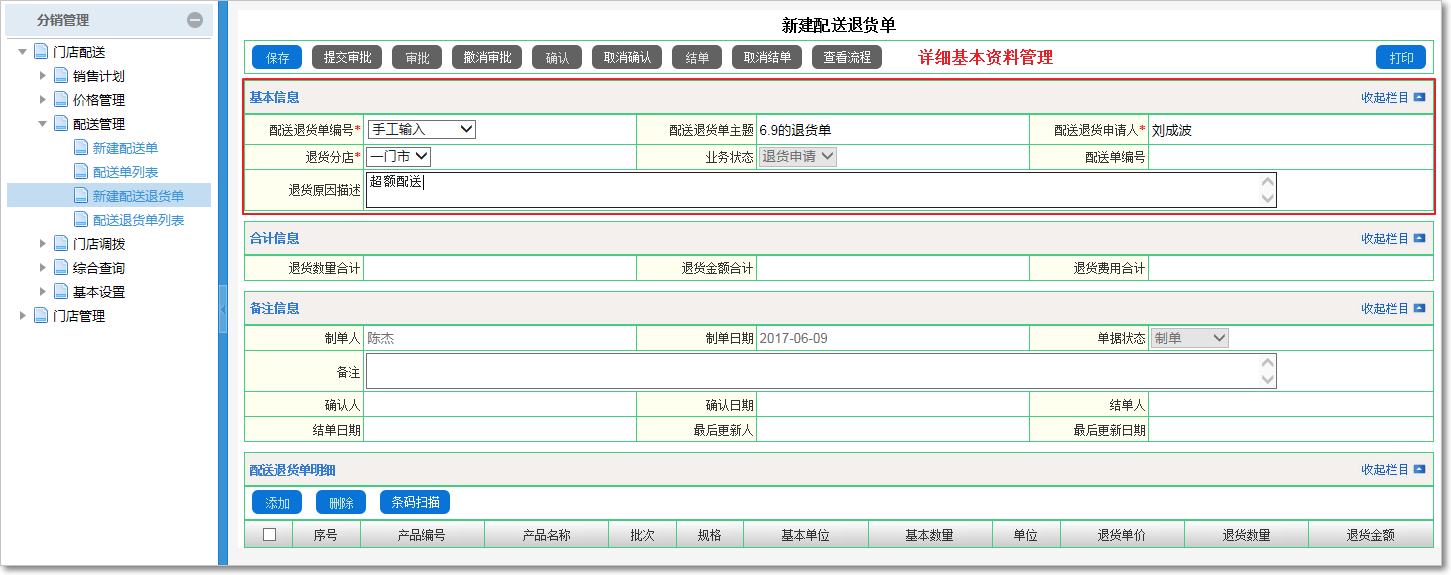Click the 备注 text area
The height and width of the screenshot is (575, 1451).
820,371
